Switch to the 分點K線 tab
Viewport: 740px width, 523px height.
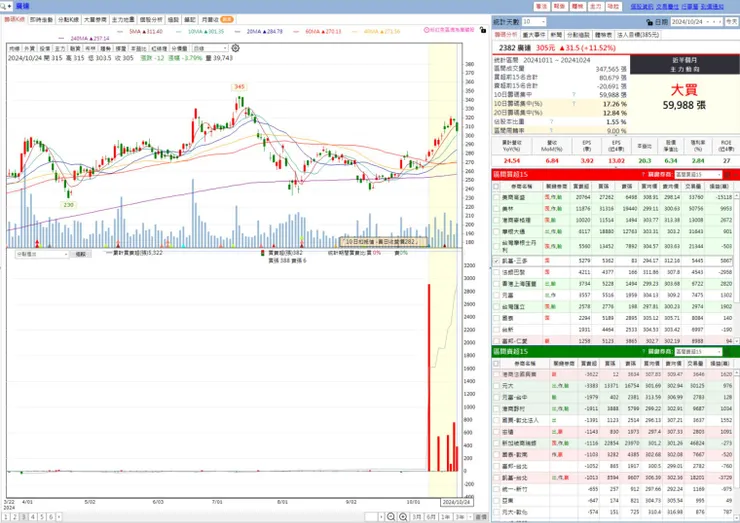68,20
